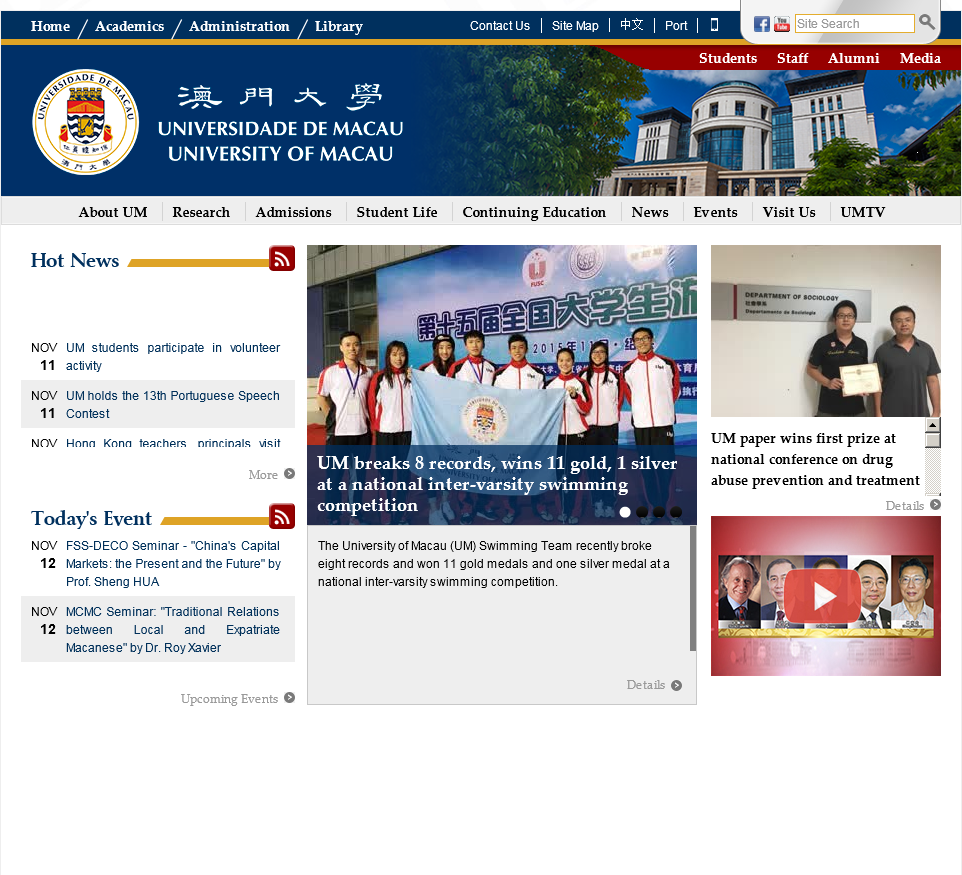Open the Contact Us link
This screenshot has width=962, height=875.
499,26
